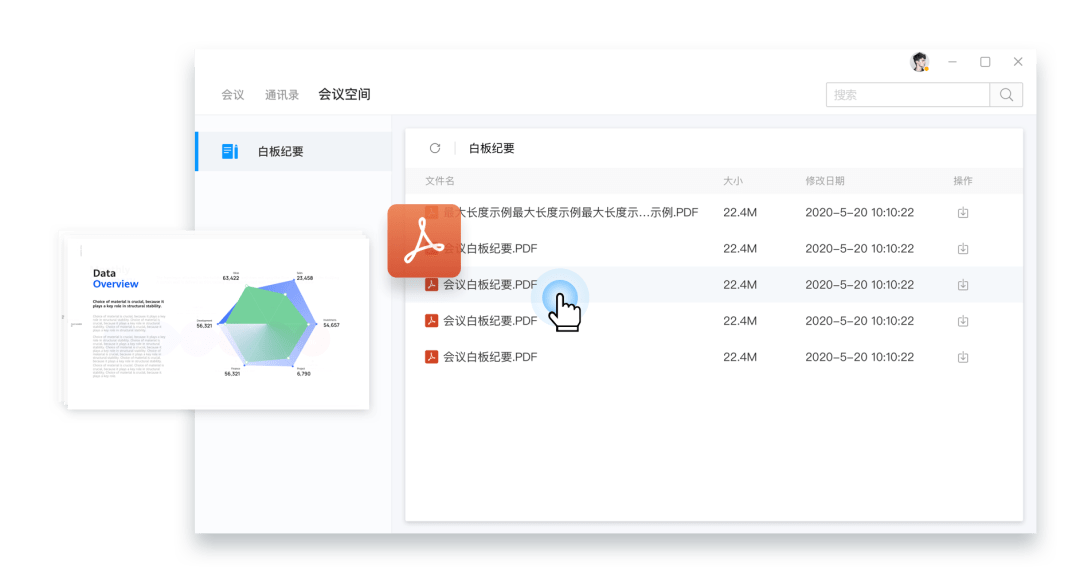Select 白板纪要 in the left sidebar
Viewport: 1080px width, 585px height.
point(281,152)
